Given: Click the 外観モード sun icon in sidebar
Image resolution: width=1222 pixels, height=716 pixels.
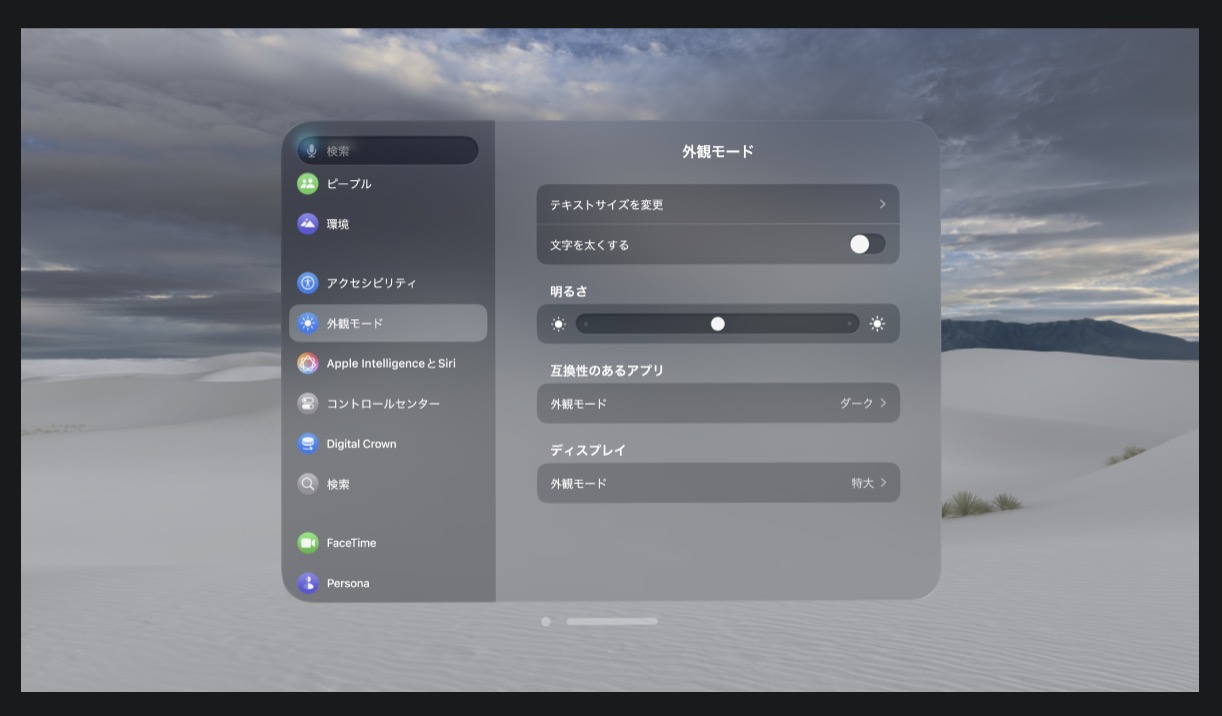Looking at the screenshot, I should coord(308,323).
